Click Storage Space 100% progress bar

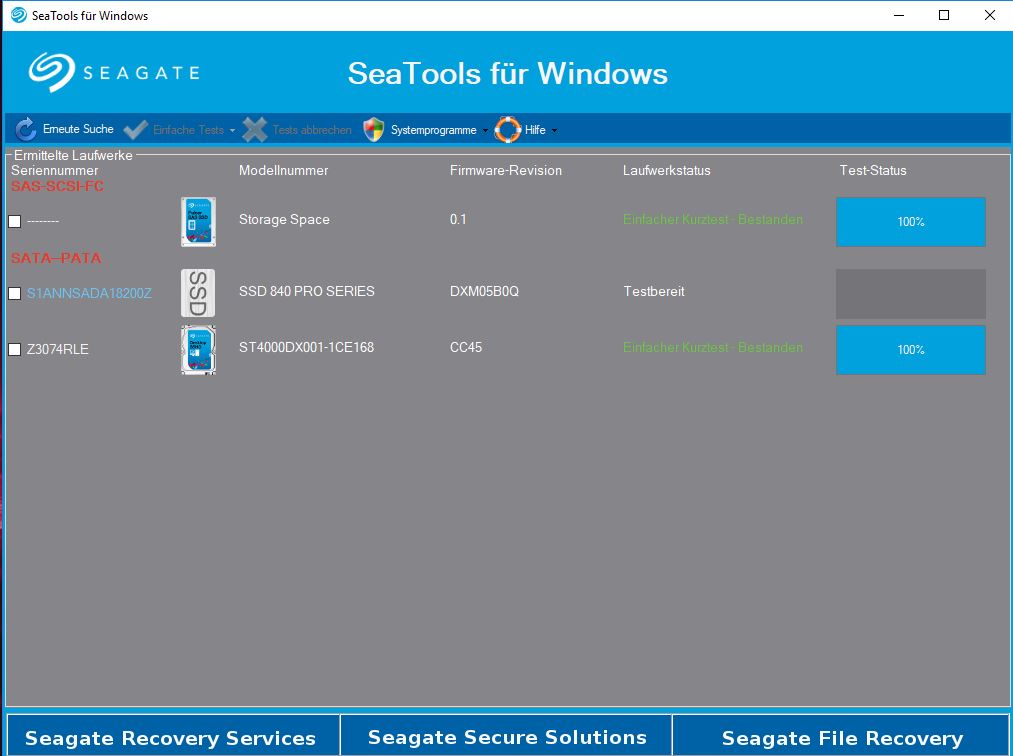click(x=911, y=222)
